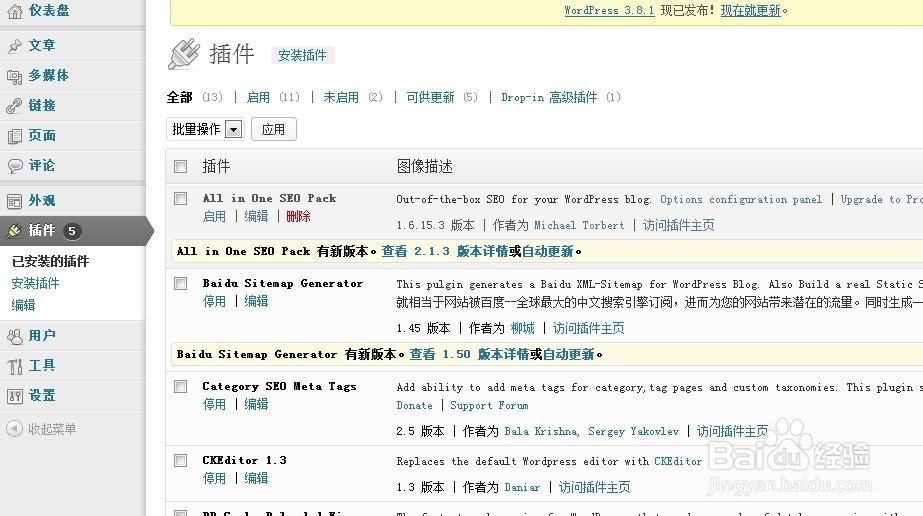Check the CKEditor 1.3 checkbox
The image size is (923, 516).
[181, 460]
